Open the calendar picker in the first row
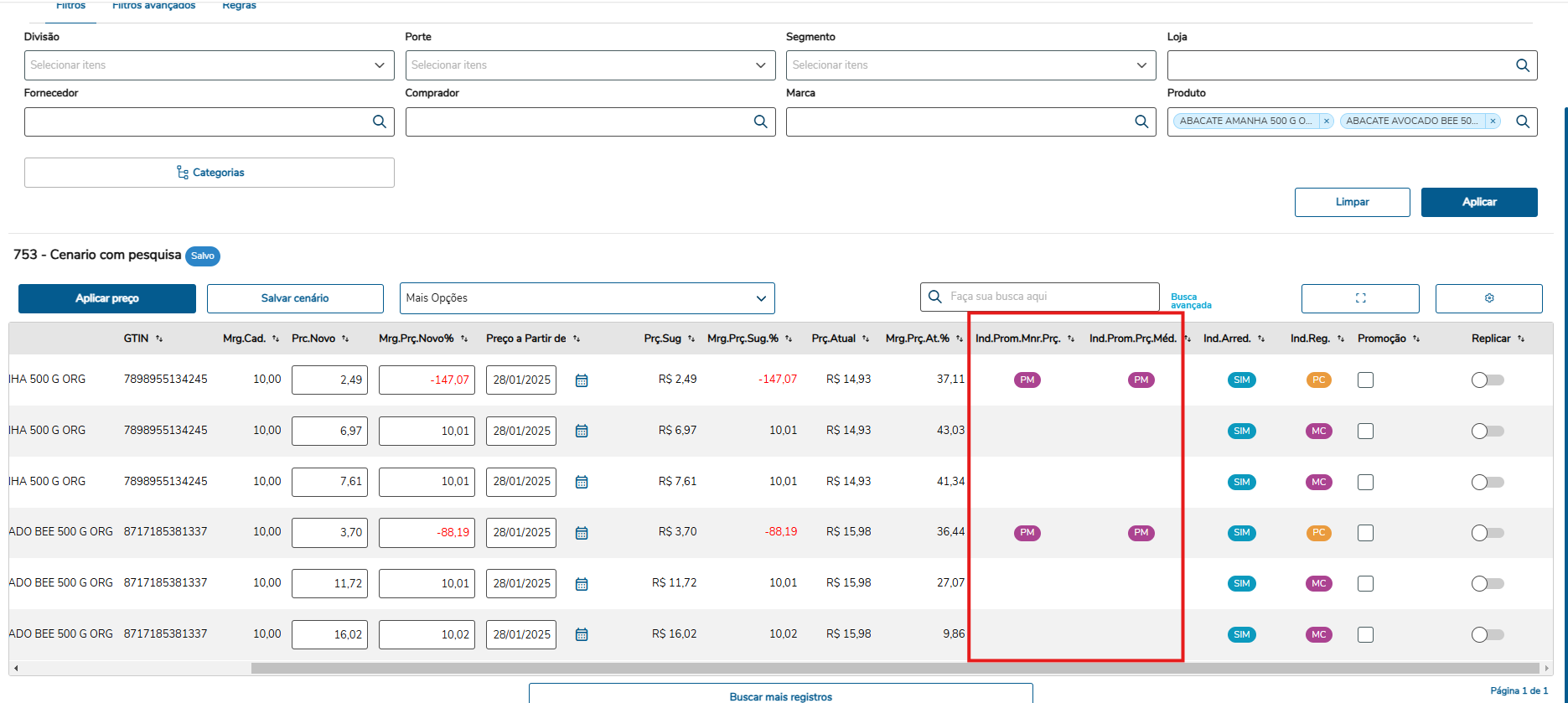The image size is (1568, 703). point(582,380)
